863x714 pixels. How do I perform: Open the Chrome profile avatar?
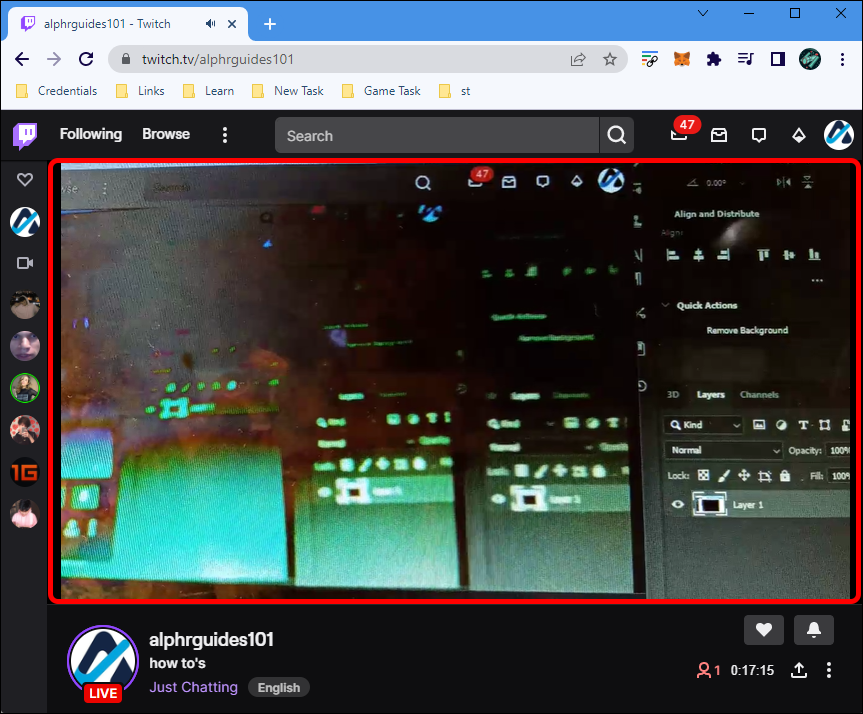(810, 59)
